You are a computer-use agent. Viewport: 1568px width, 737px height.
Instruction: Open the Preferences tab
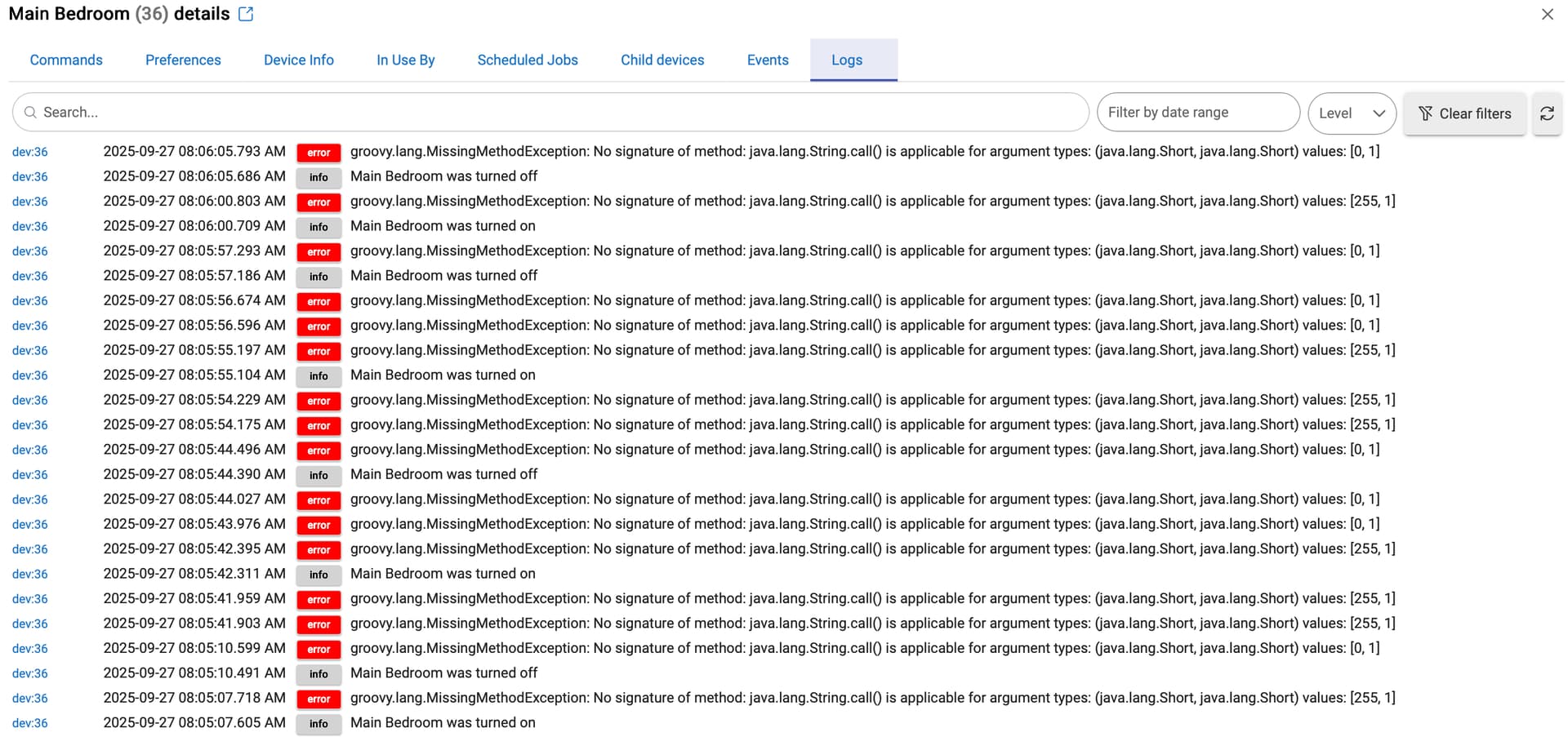coord(183,60)
